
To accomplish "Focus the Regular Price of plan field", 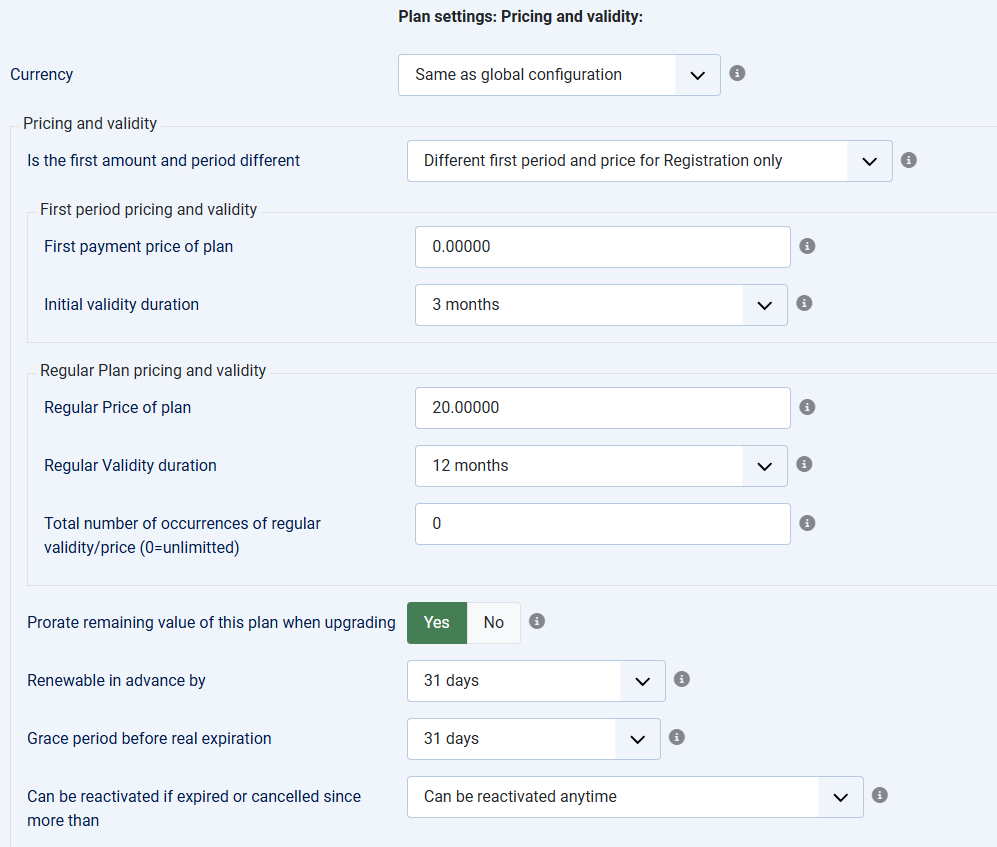I will [x=603, y=408].
